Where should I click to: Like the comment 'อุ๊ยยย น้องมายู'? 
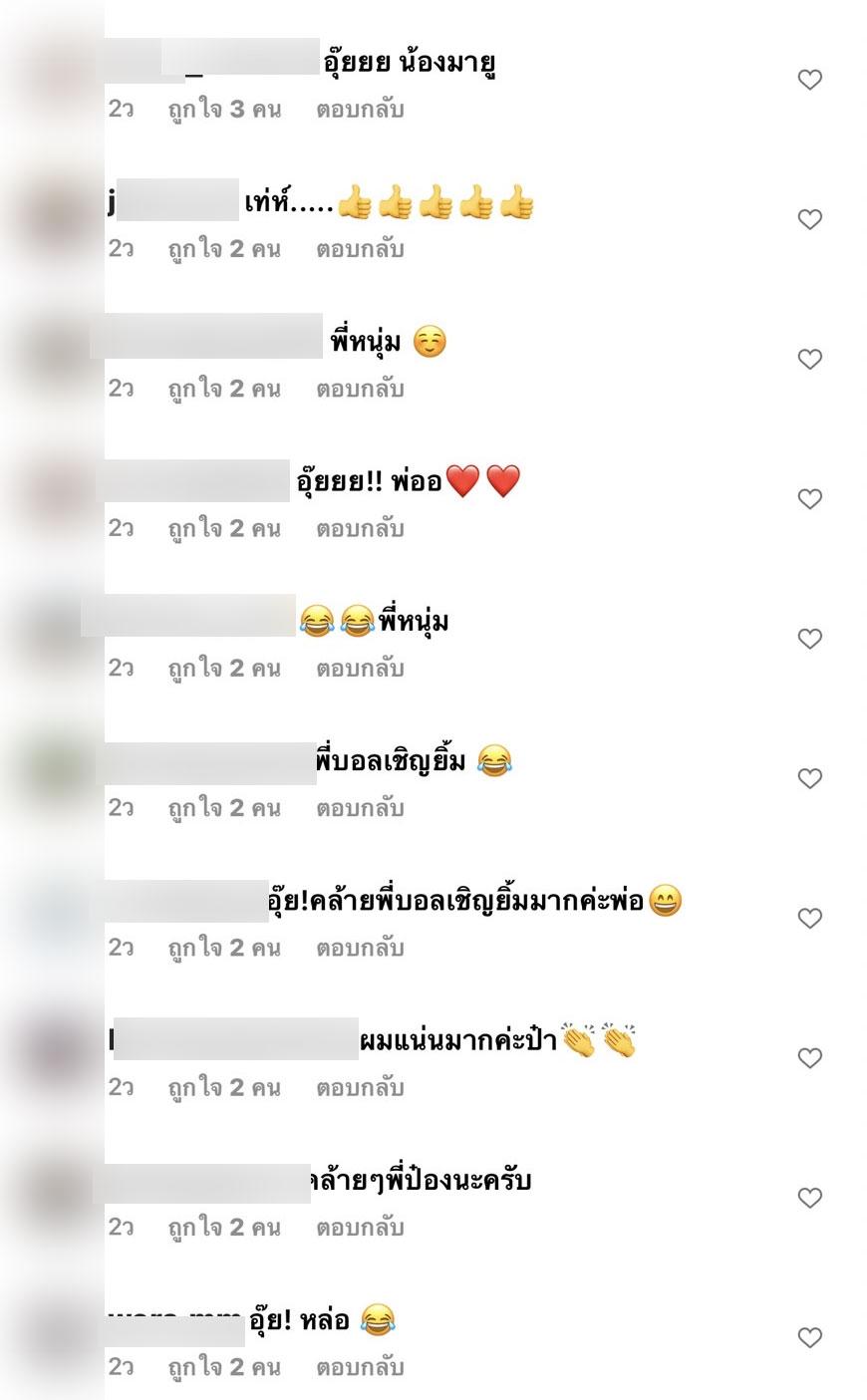coord(810,80)
